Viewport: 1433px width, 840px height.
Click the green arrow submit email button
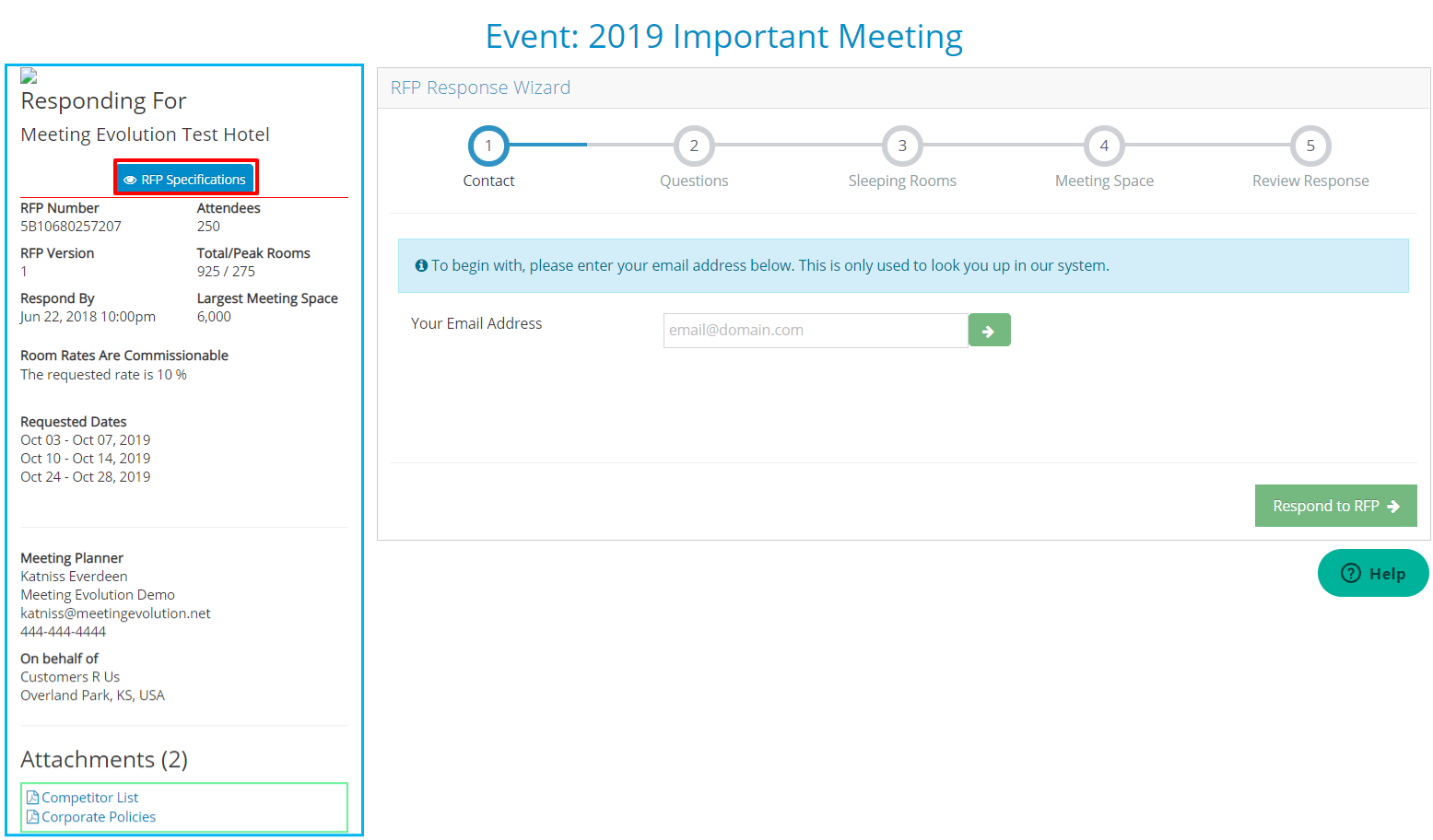pos(989,331)
